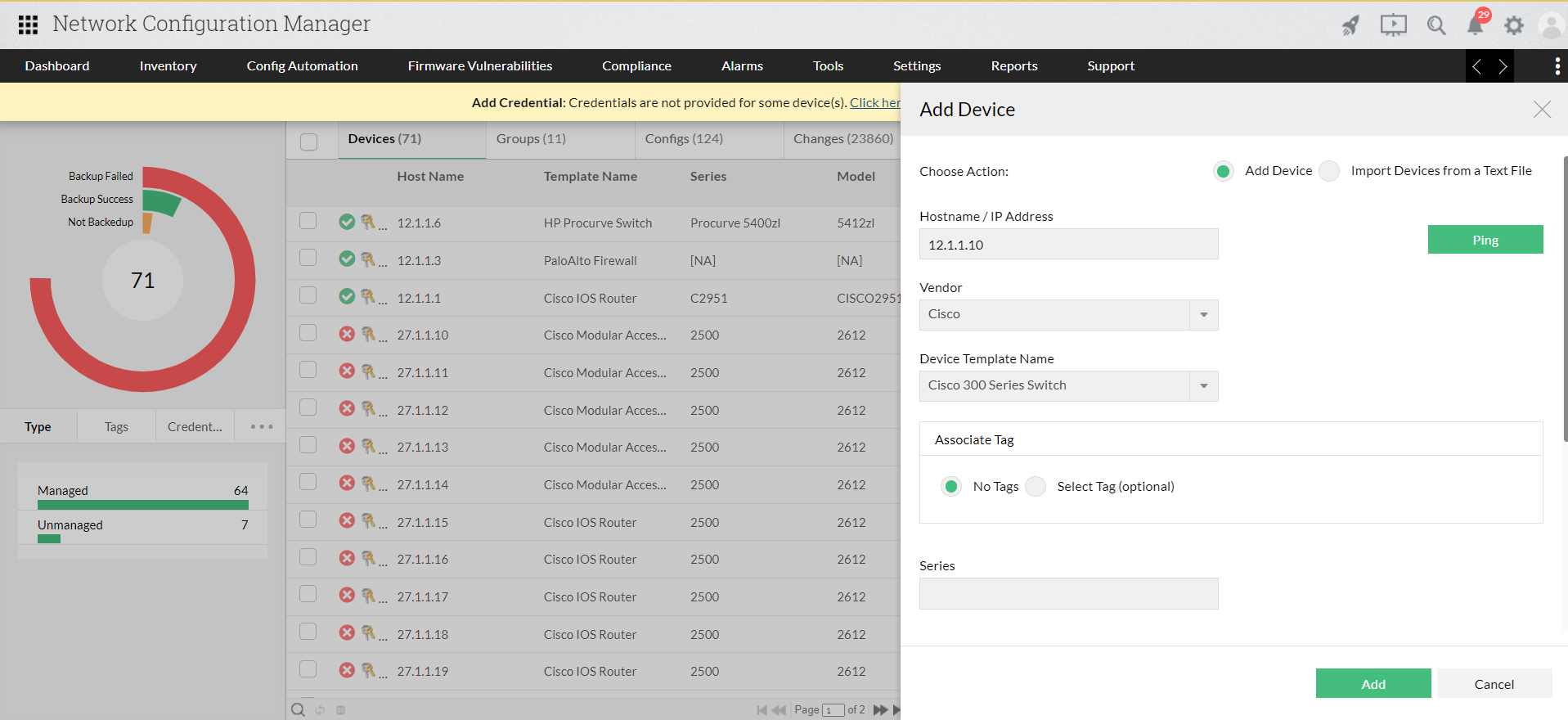Click the Hostname / IP Address input field
The width and height of the screenshot is (1568, 720).
(x=1069, y=244)
